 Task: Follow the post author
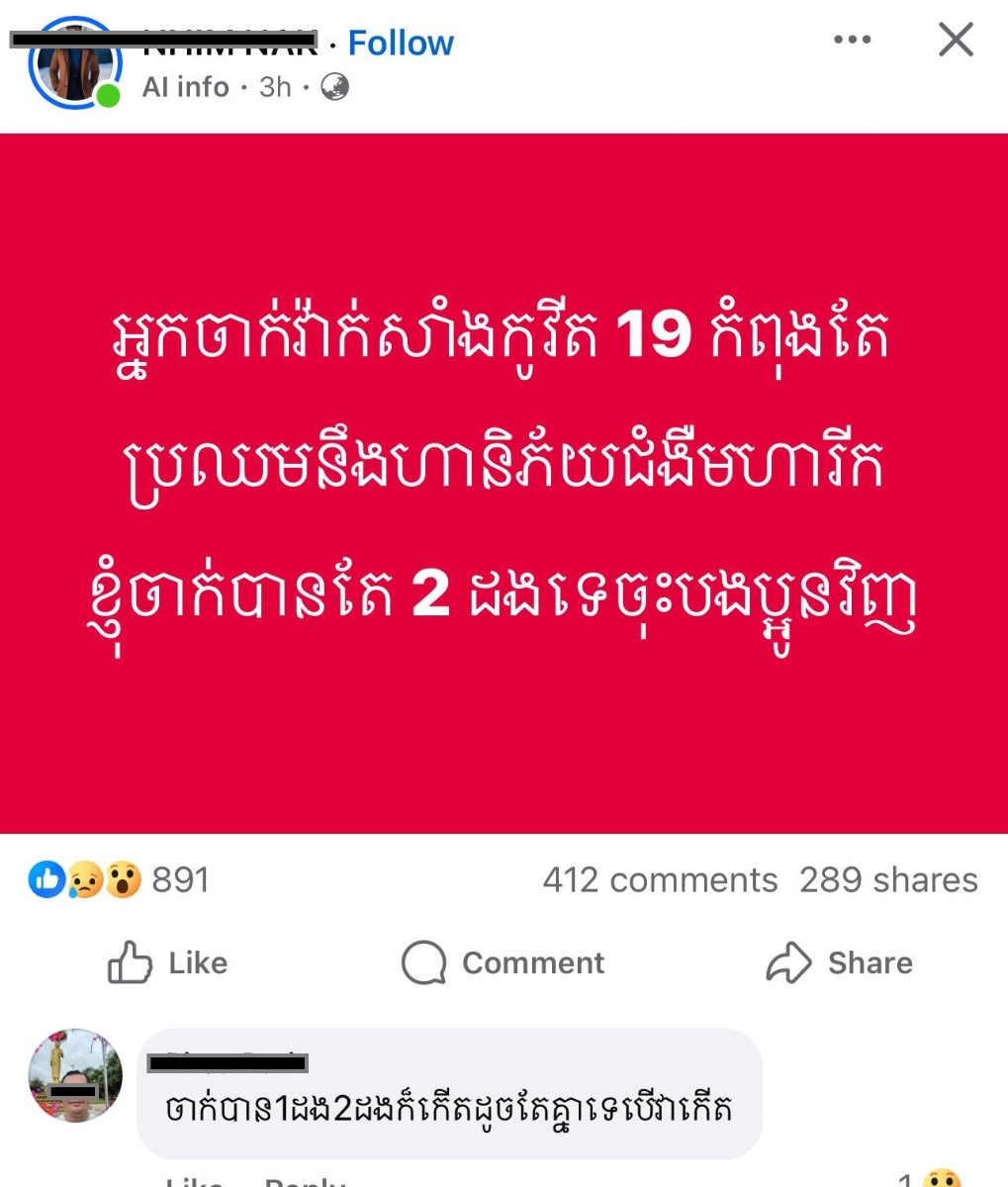point(401,44)
